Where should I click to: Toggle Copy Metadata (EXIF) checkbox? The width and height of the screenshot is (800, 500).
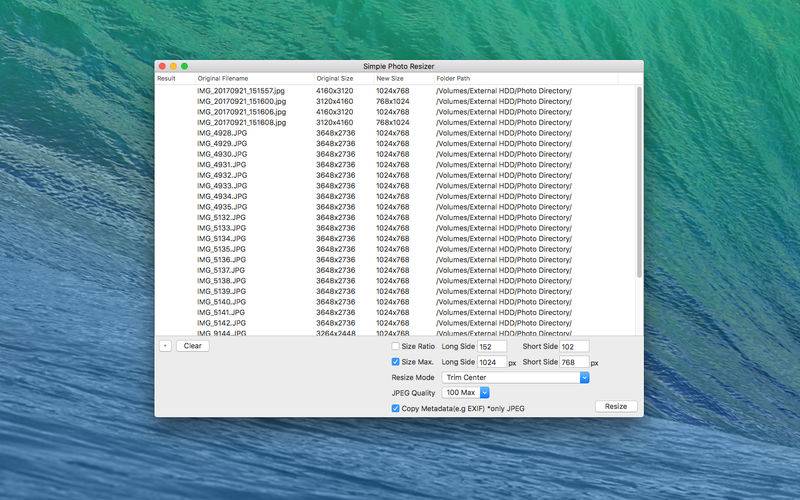(x=395, y=408)
